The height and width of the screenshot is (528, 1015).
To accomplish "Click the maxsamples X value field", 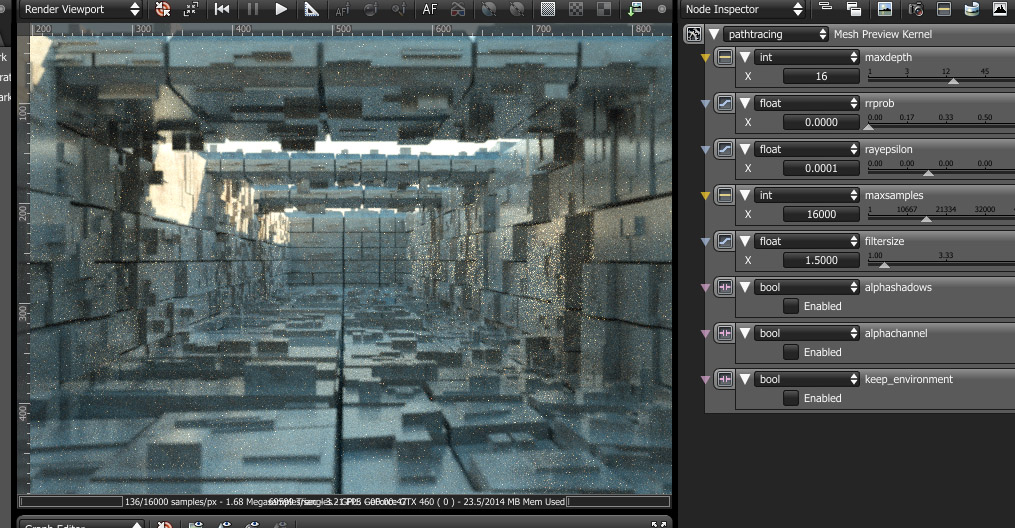I will [x=821, y=214].
